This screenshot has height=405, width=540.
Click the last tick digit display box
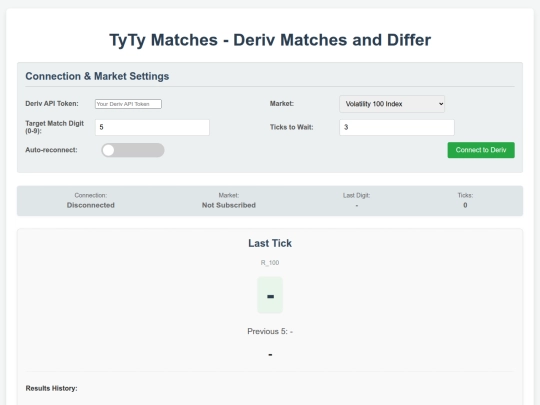pos(270,295)
